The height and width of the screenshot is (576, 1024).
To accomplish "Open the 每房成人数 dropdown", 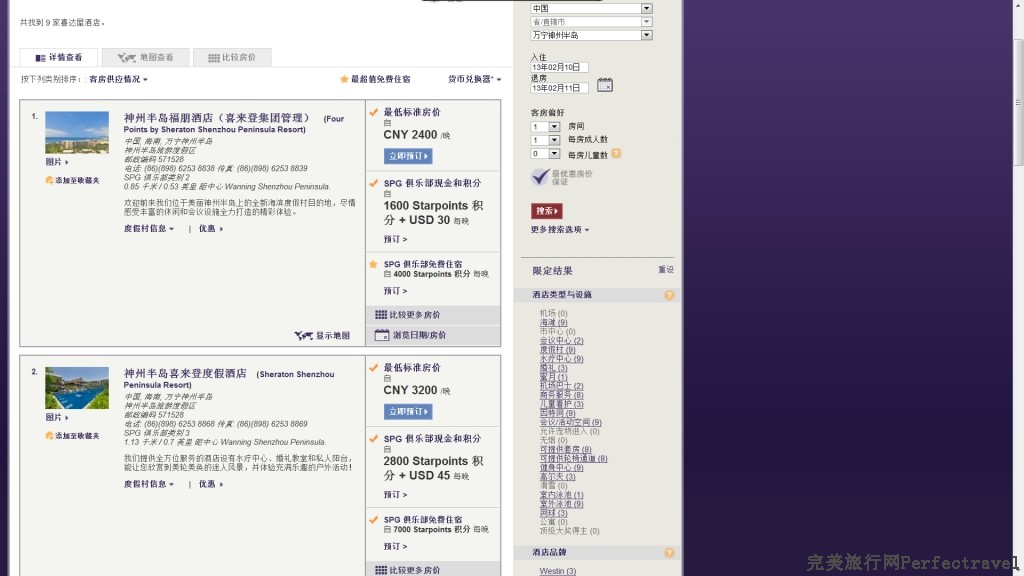I will click(x=545, y=140).
